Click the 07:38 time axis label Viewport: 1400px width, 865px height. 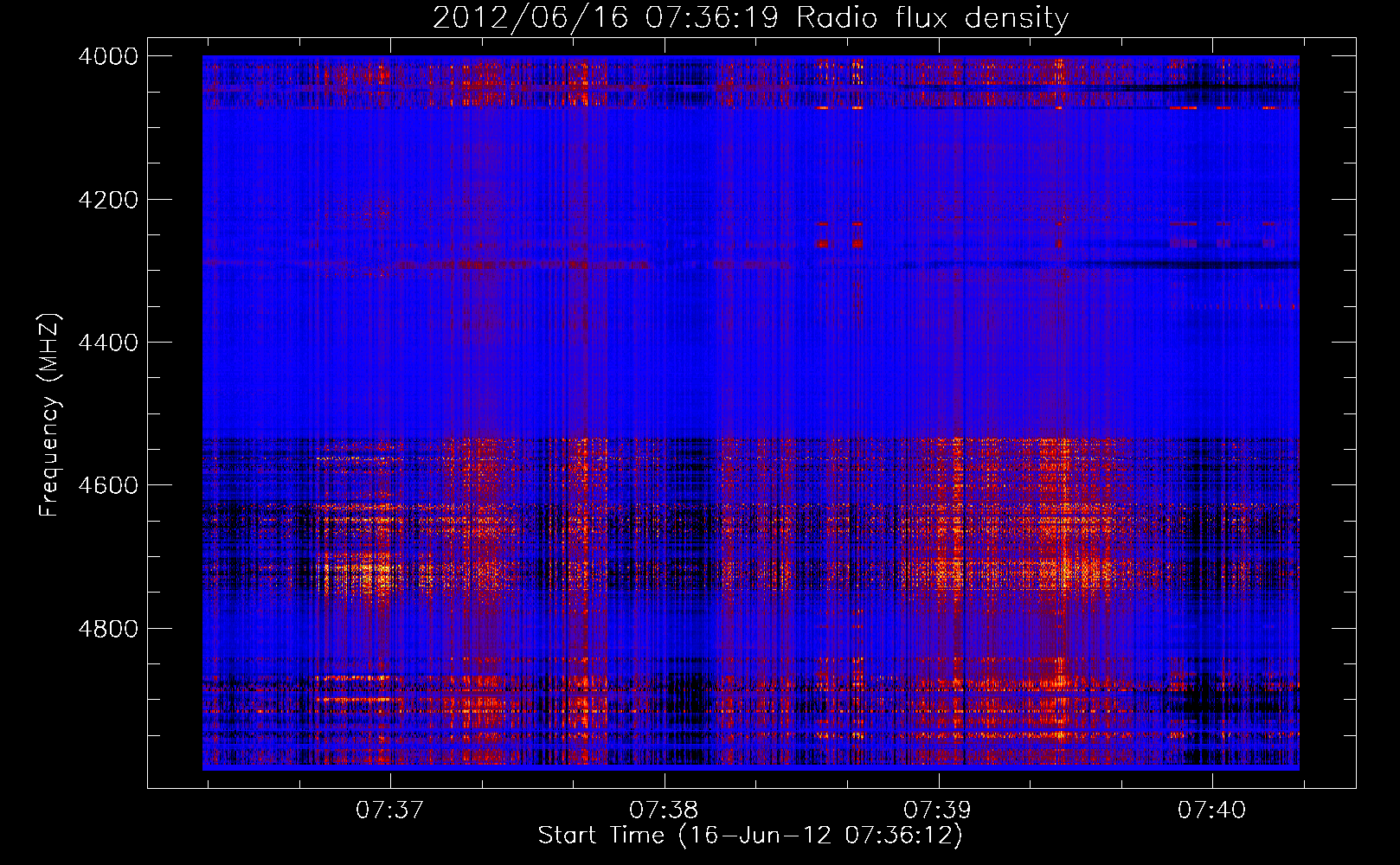(664, 811)
